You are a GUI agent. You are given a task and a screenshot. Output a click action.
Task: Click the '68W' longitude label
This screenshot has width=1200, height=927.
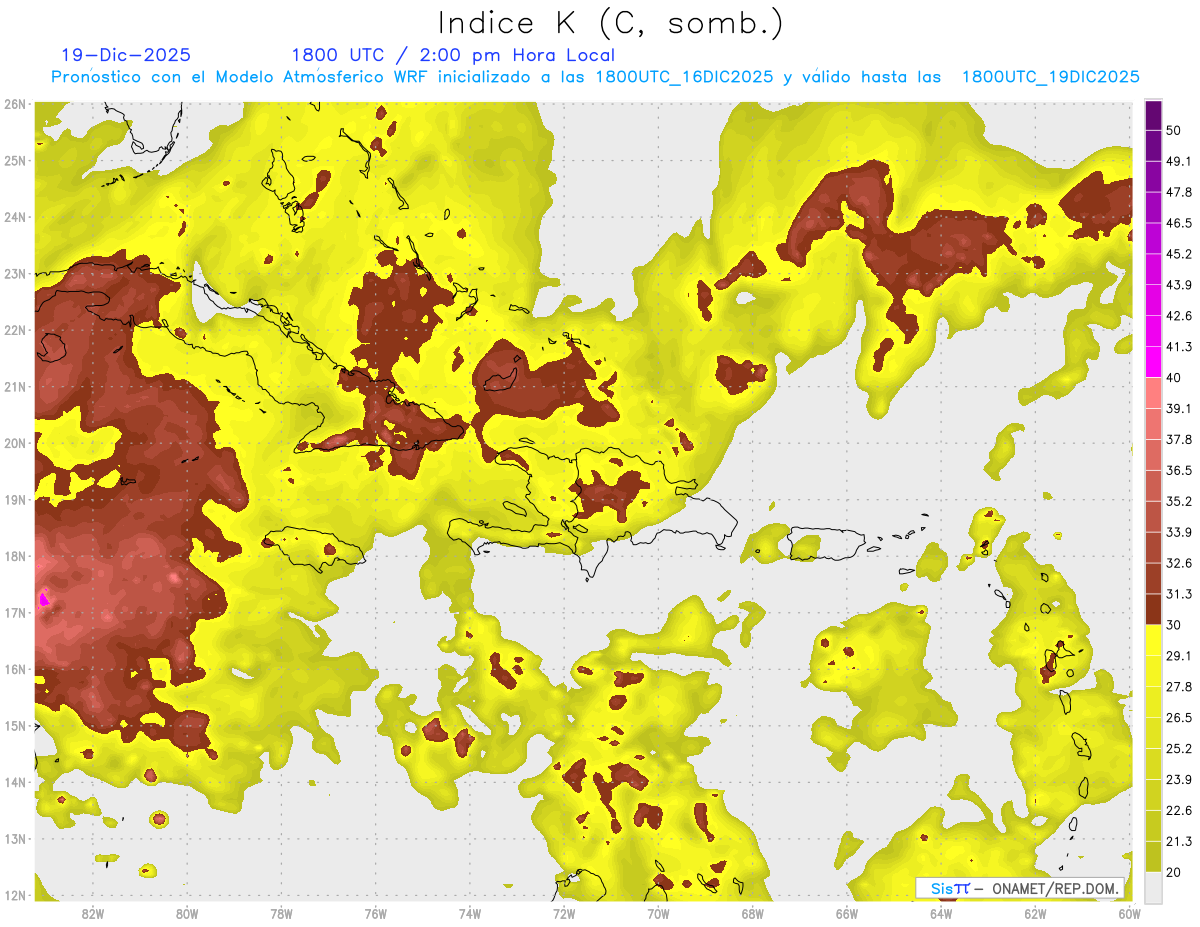pyautogui.click(x=753, y=914)
